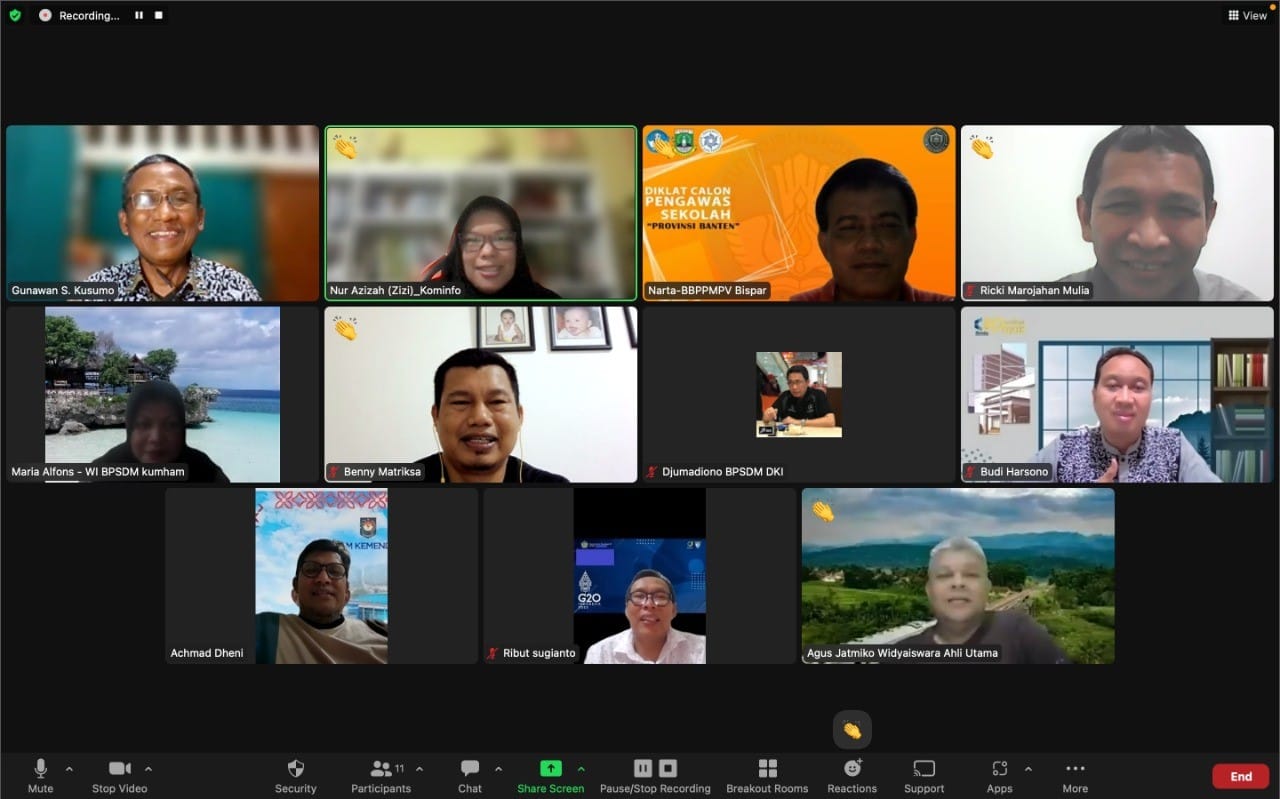This screenshot has height=799, width=1280.
Task: Select Budi Harsono video tile
Action: (1117, 395)
